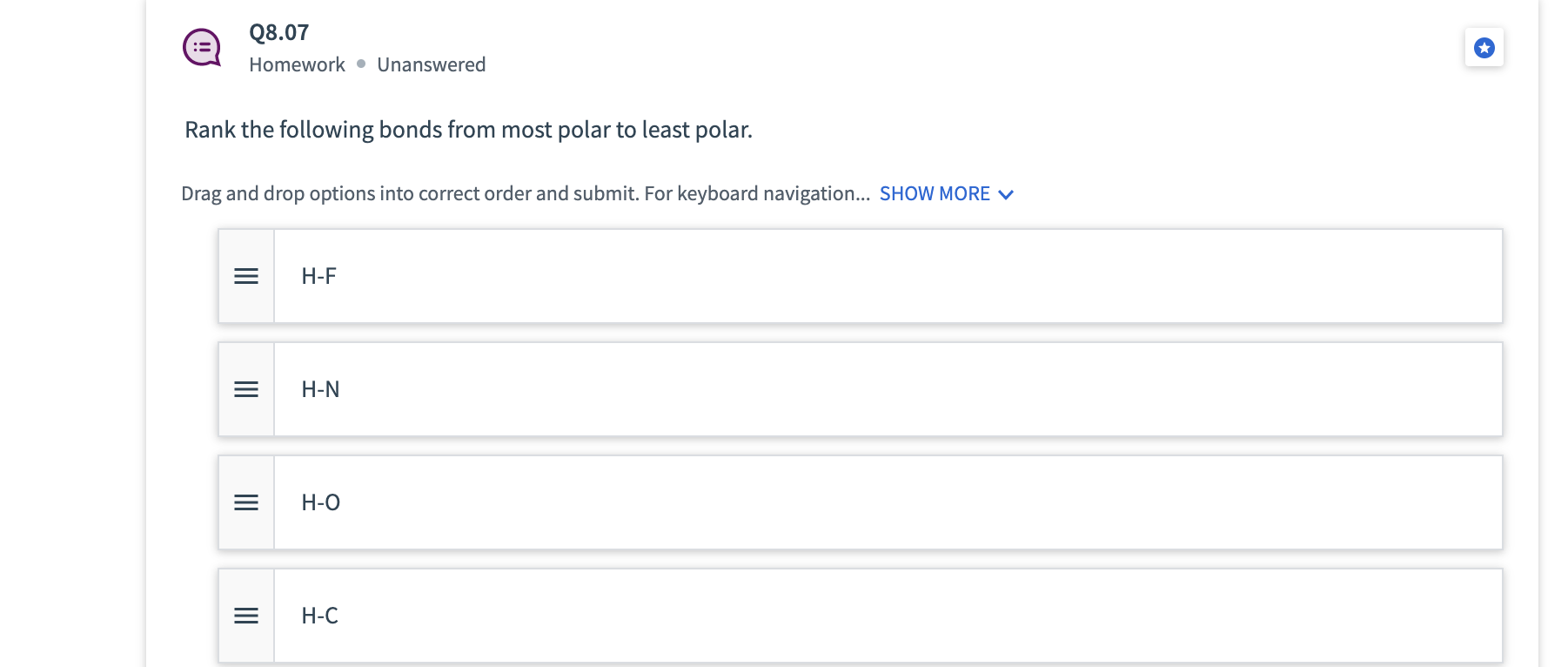The width and height of the screenshot is (1568, 667).
Task: Click the purple ranking question type icon
Action: [x=202, y=47]
